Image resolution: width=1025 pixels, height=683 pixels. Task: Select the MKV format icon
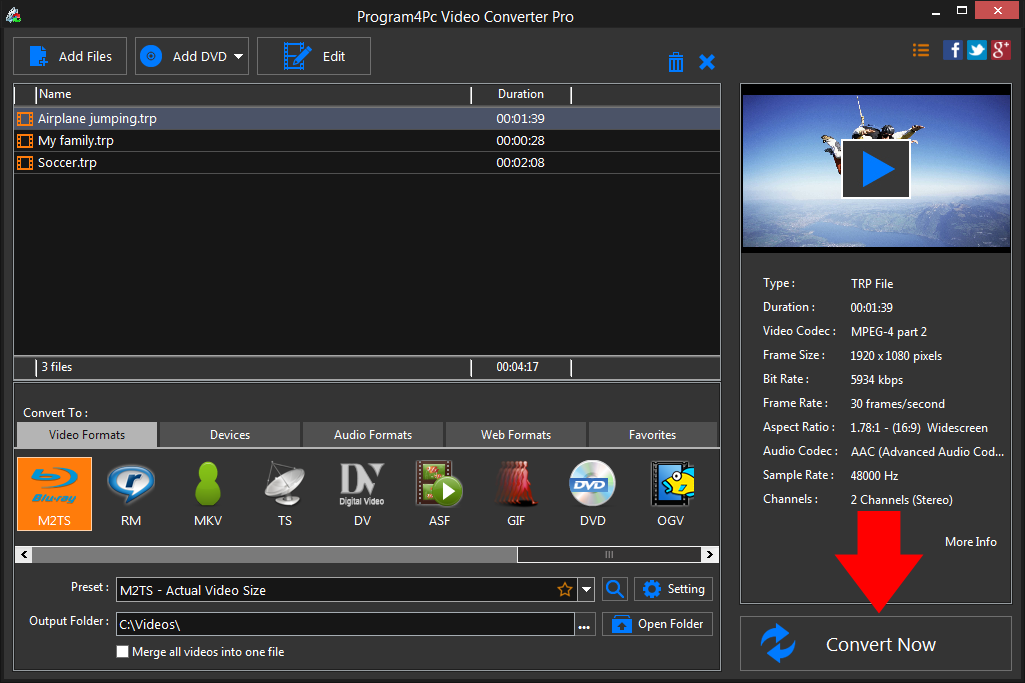(208, 493)
